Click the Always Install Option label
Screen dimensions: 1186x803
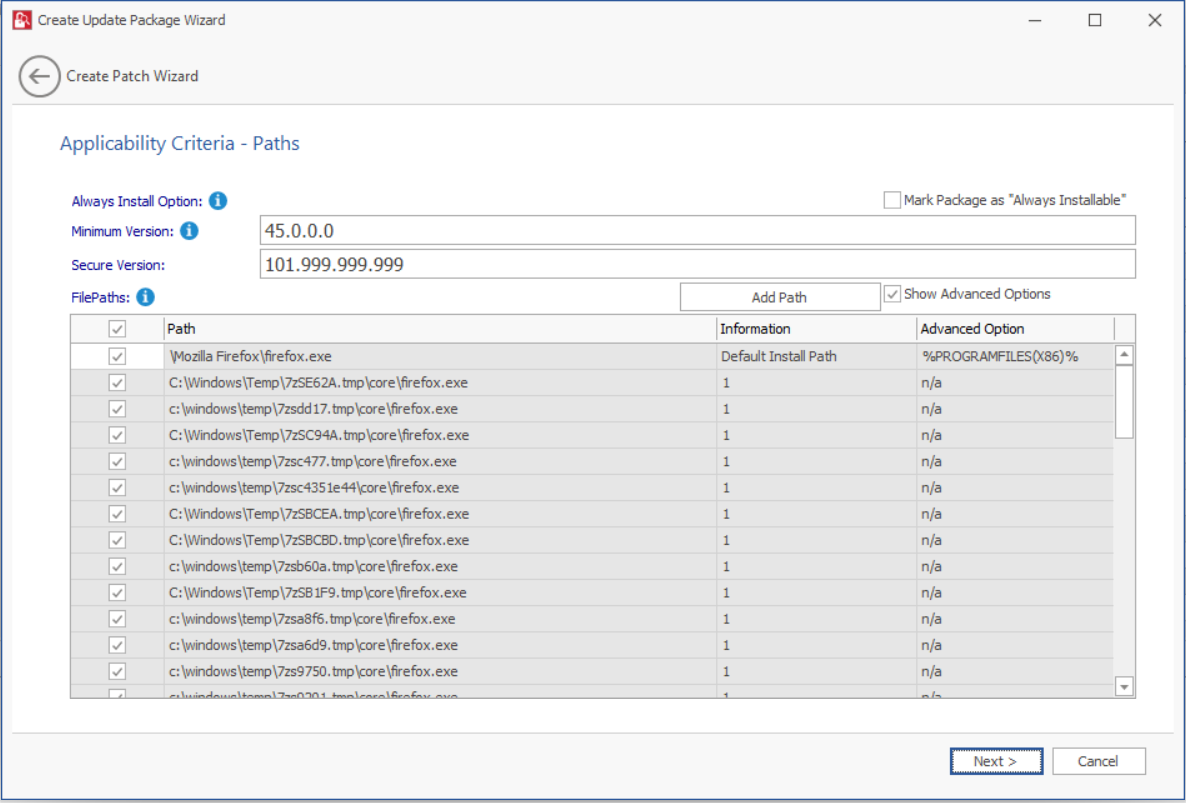(x=137, y=201)
